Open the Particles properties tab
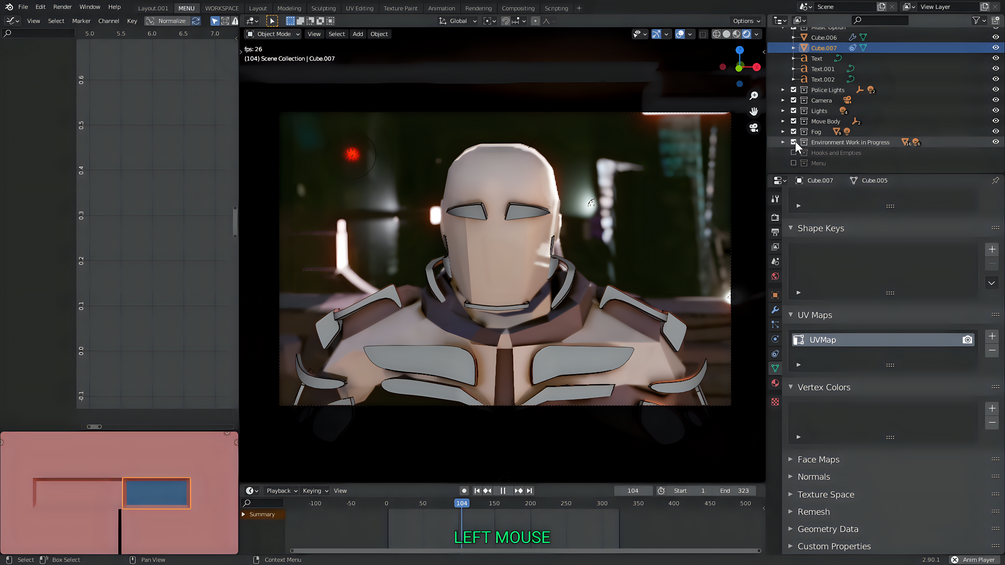This screenshot has width=1005, height=565. (x=775, y=324)
